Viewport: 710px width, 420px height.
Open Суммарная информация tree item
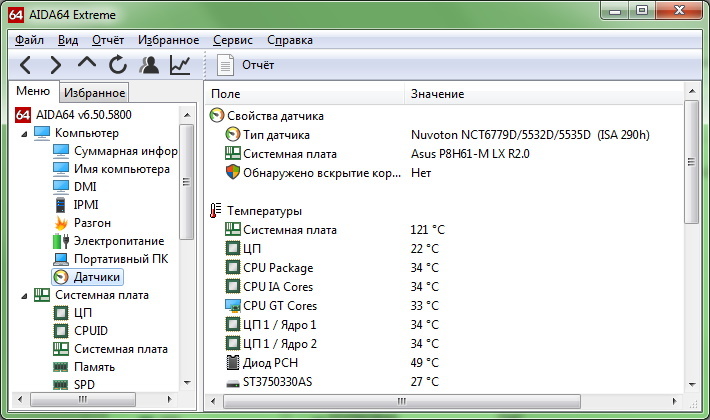click(115, 151)
